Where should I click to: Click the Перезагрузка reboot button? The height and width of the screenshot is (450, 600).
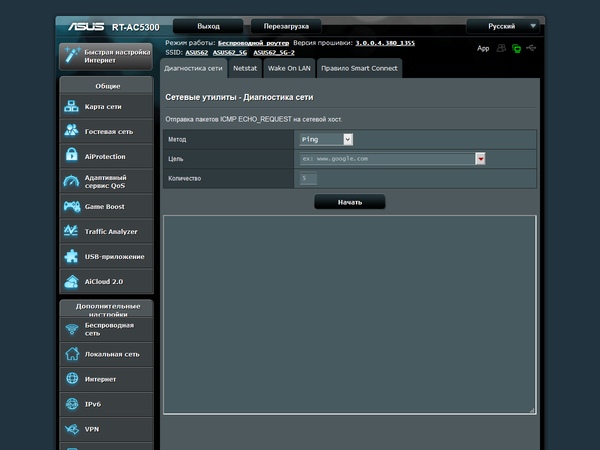[286, 26]
